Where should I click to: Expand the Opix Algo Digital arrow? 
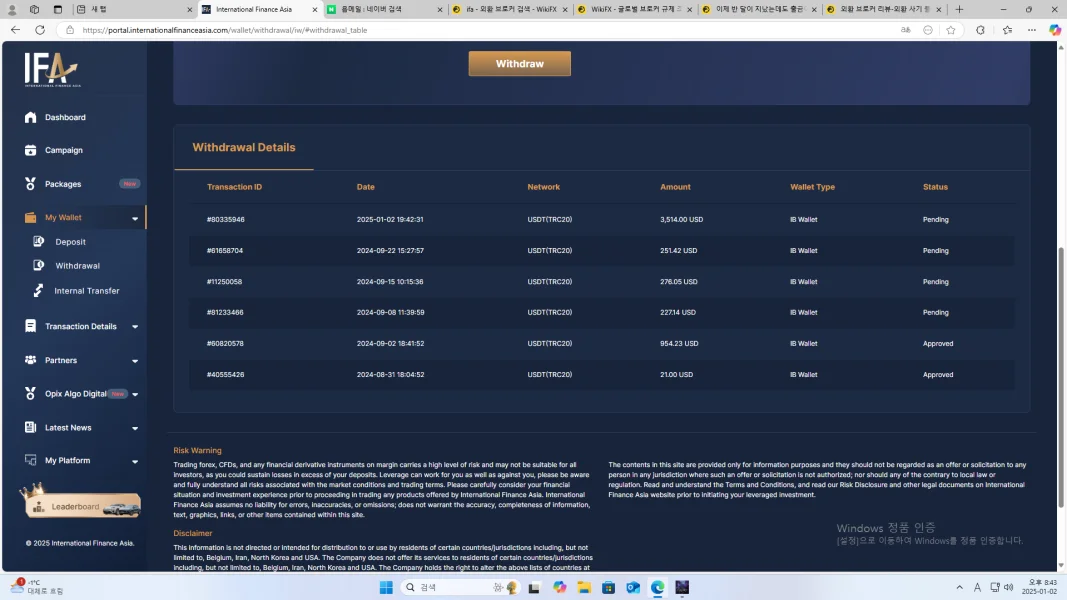135,394
